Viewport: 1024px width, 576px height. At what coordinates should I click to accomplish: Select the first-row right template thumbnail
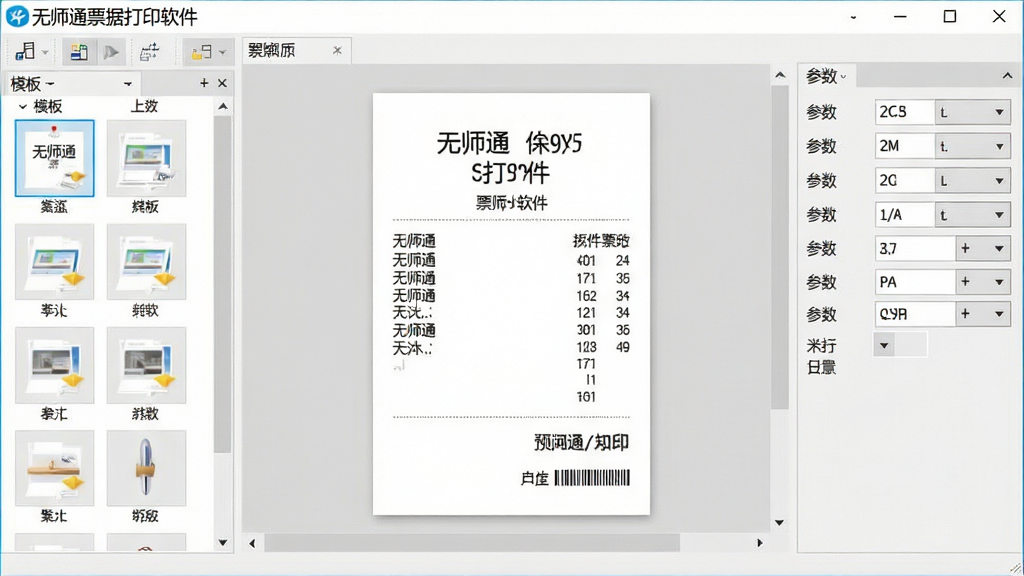coord(146,158)
